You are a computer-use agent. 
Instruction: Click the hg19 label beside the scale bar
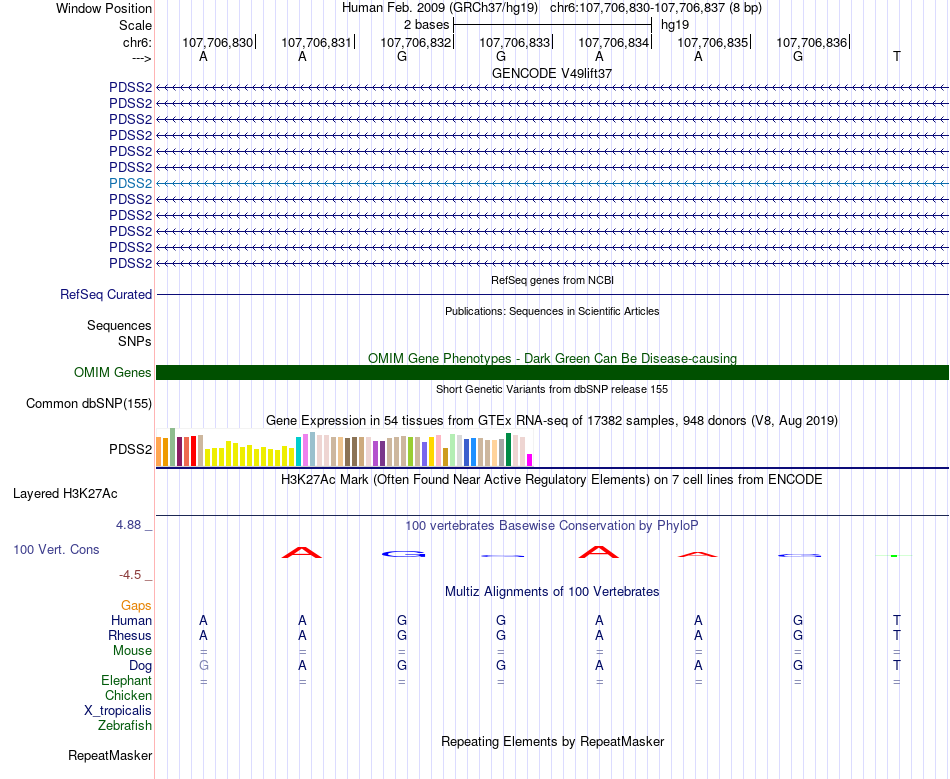[x=675, y=25]
